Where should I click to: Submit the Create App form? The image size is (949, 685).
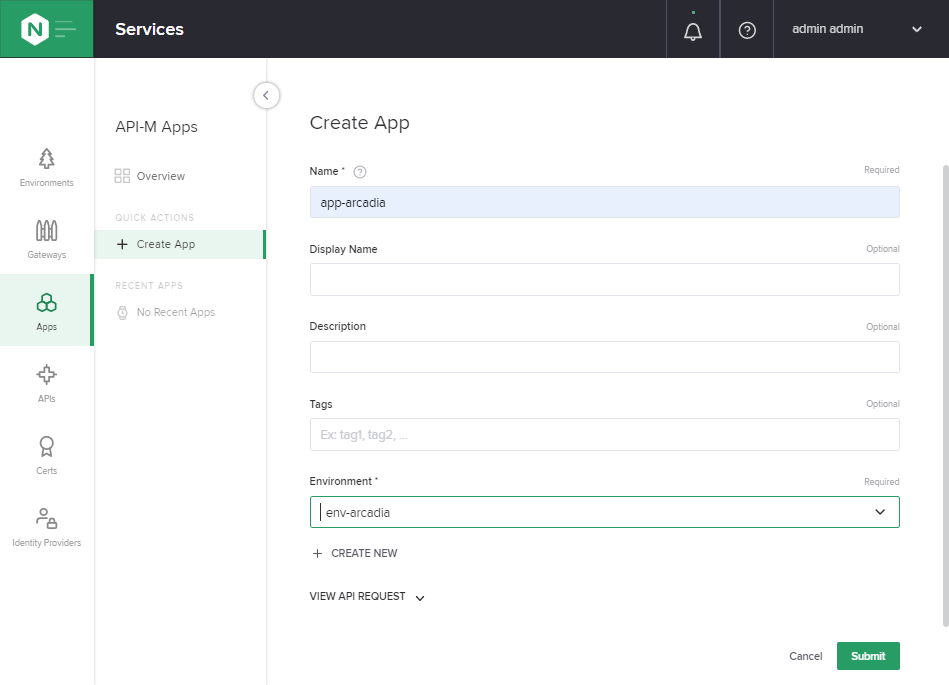(868, 656)
